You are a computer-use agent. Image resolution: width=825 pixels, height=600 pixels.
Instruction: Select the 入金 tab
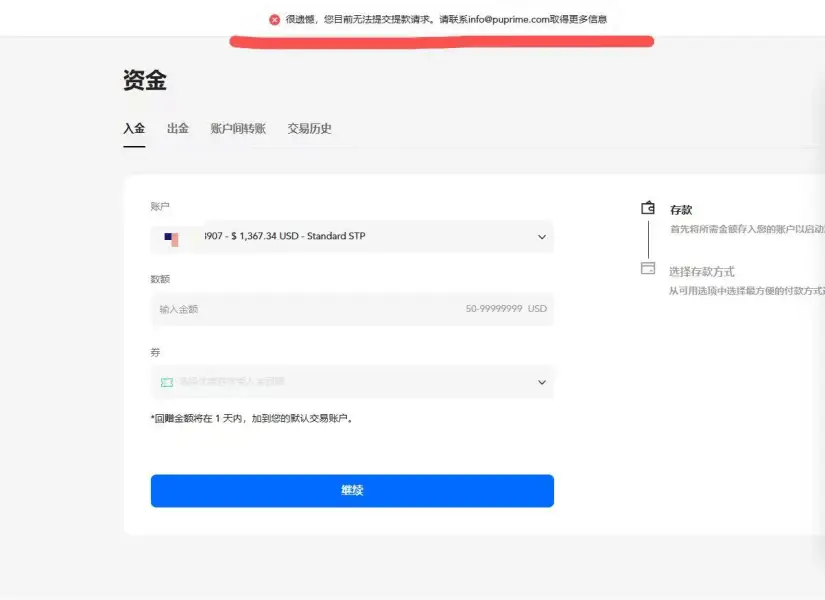134,129
